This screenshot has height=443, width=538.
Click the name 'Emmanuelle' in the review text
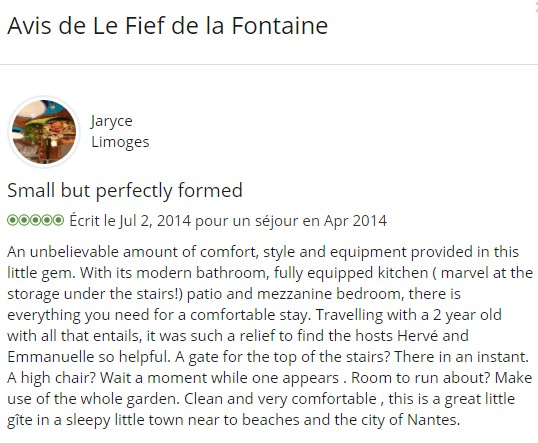51,357
